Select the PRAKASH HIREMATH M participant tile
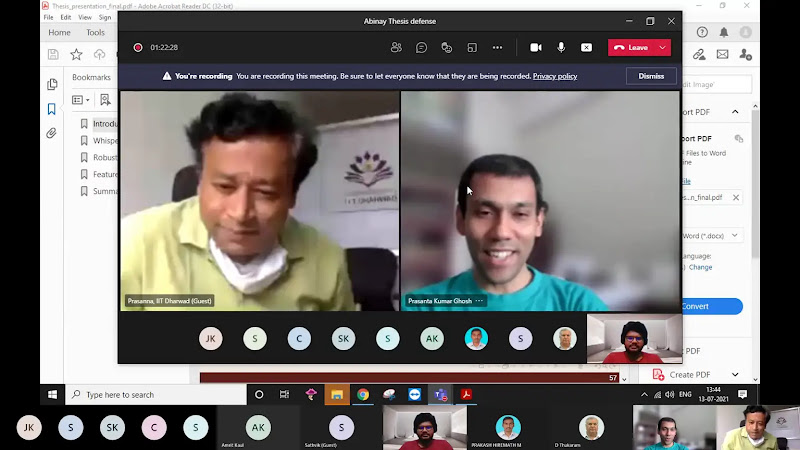Image resolution: width=800 pixels, height=450 pixels. click(508, 428)
